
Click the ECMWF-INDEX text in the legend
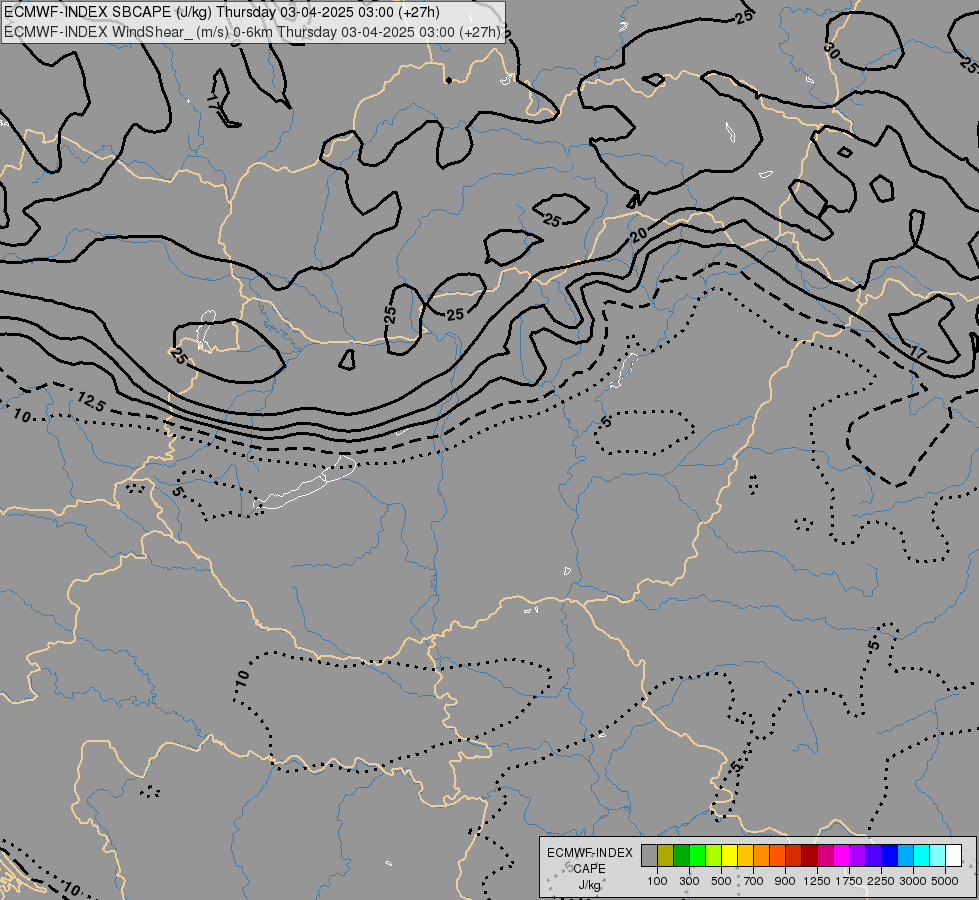[589, 853]
